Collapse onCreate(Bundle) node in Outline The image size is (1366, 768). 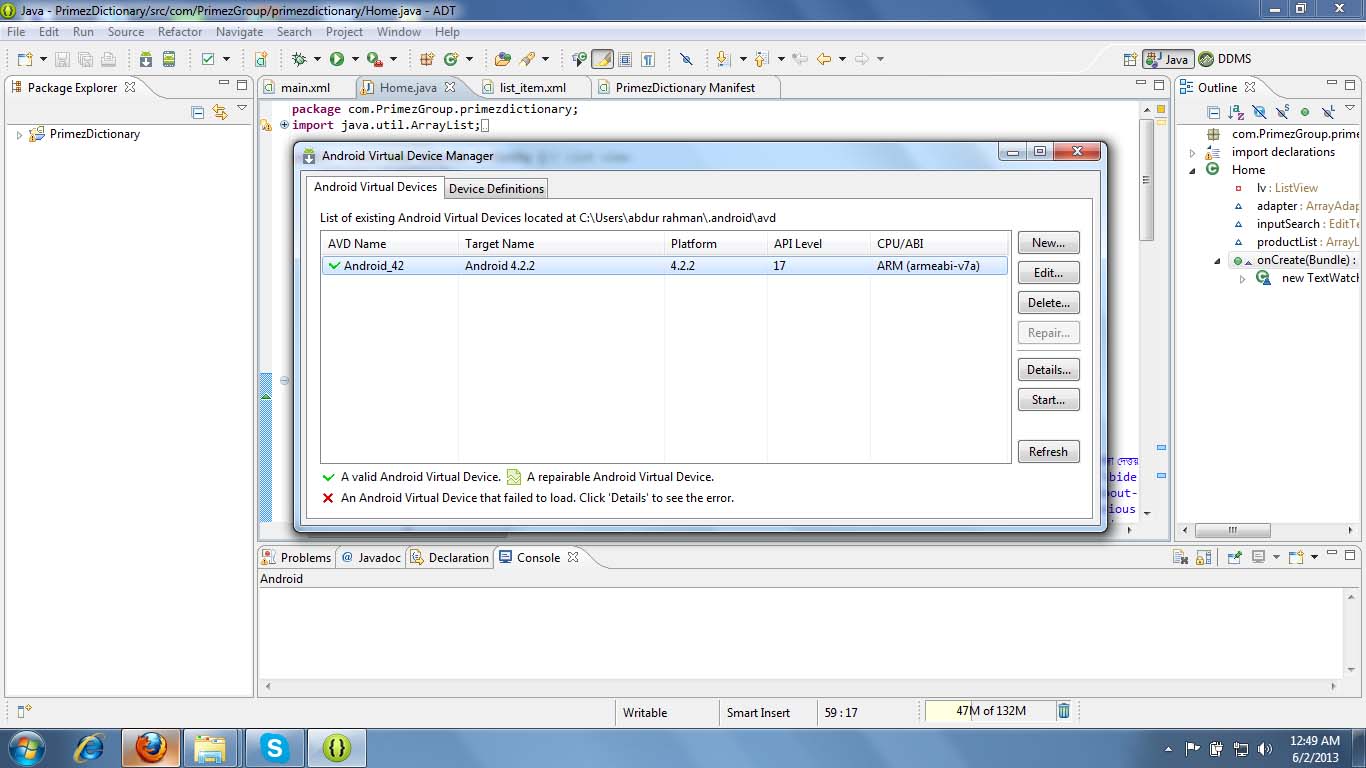click(x=1218, y=260)
